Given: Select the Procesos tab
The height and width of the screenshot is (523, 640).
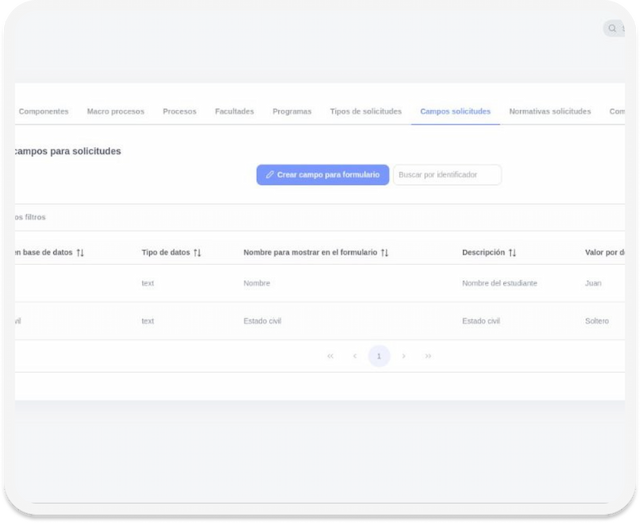Looking at the screenshot, I should point(180,112).
